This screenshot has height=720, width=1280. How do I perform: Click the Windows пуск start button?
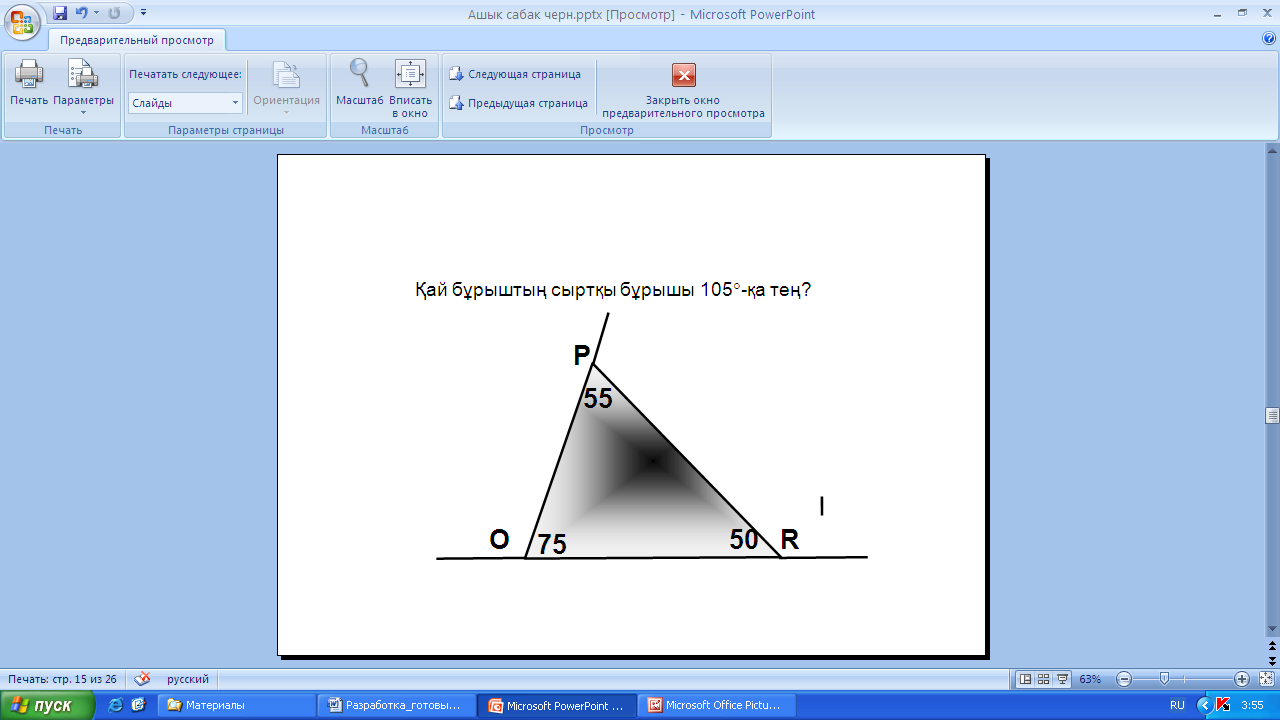[x=48, y=705]
